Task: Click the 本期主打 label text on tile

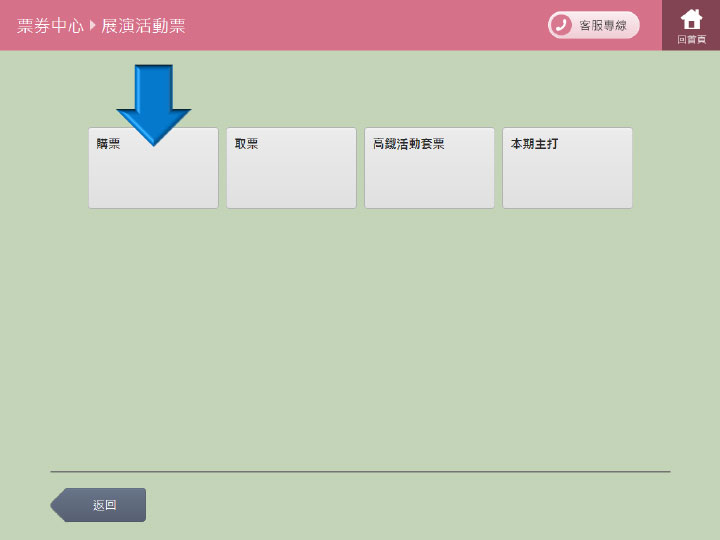Action: tap(534, 144)
